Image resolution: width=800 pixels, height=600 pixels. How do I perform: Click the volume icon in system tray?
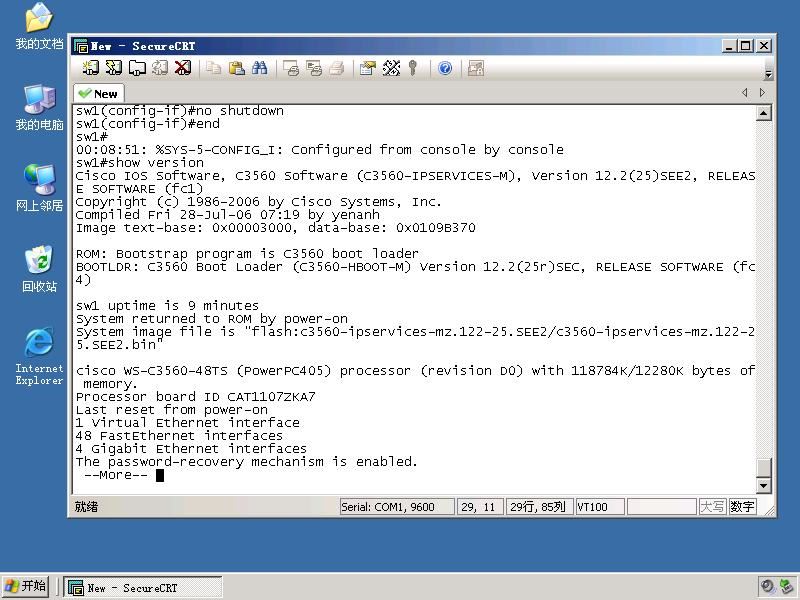pyautogui.click(x=767, y=586)
